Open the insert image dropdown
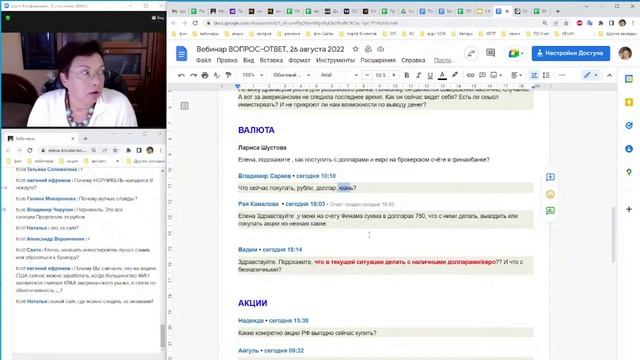 coord(496,75)
